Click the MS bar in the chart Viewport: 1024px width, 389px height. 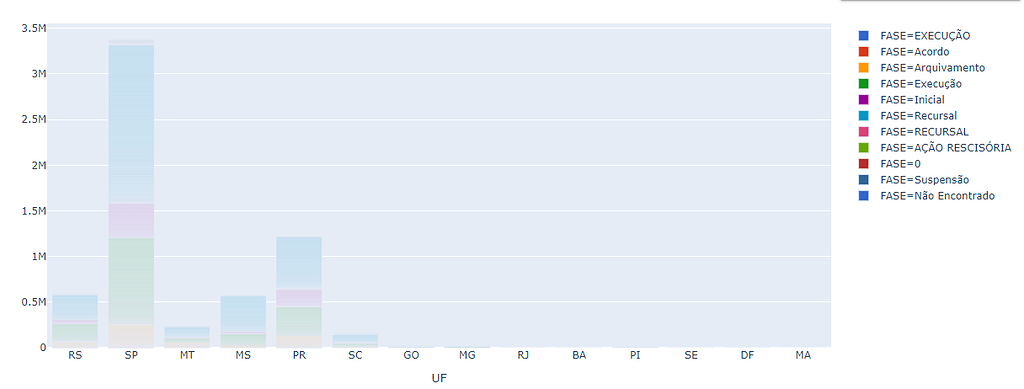(x=243, y=321)
